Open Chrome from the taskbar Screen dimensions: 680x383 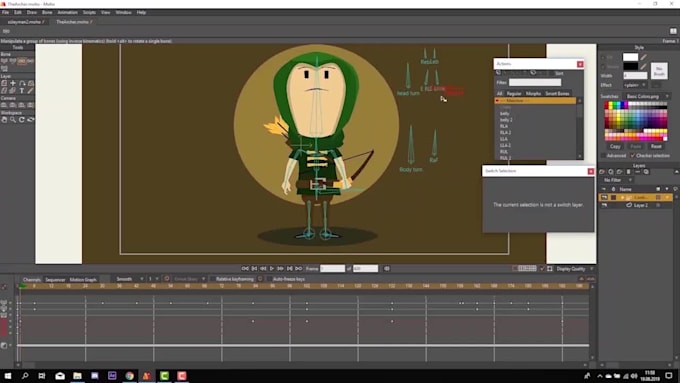coord(129,376)
